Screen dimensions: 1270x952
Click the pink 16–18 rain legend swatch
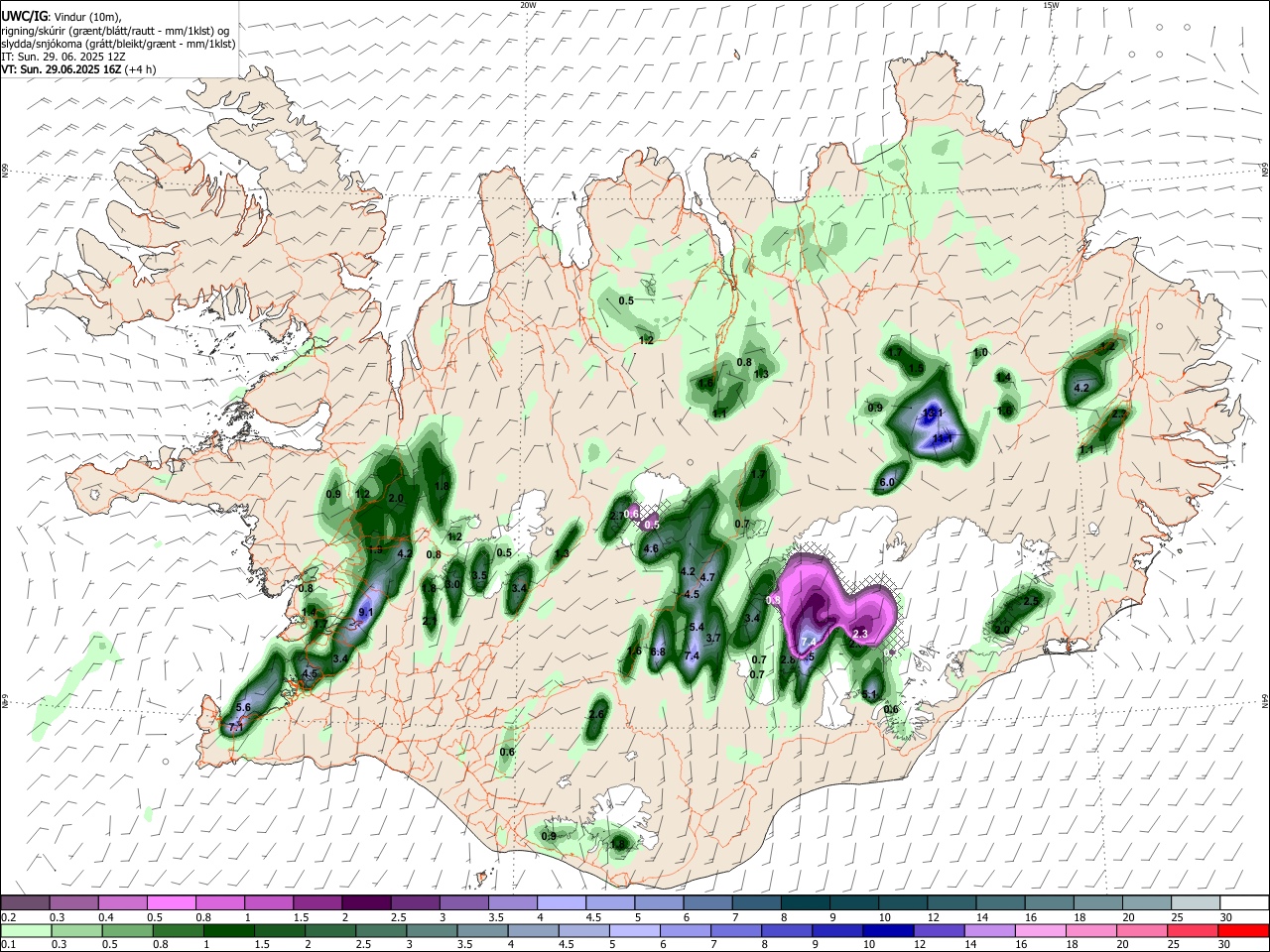[x=1041, y=931]
